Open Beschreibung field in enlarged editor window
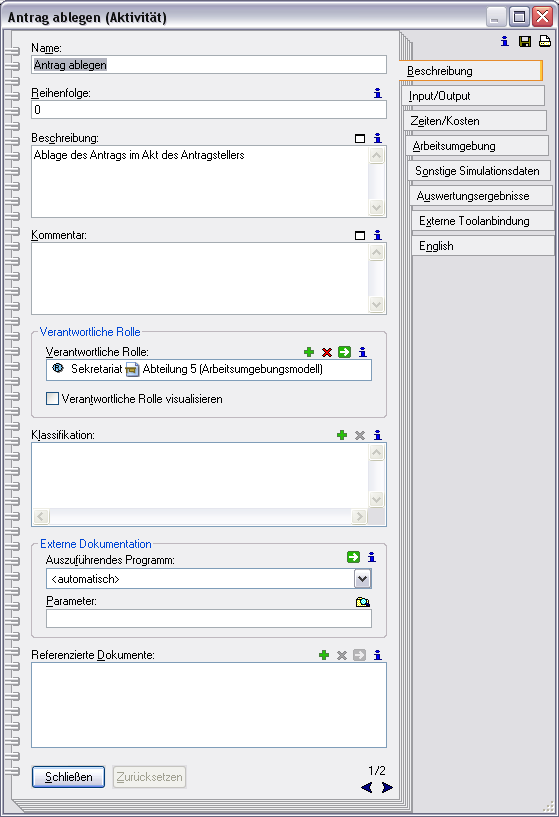559x817 pixels. pos(359,139)
